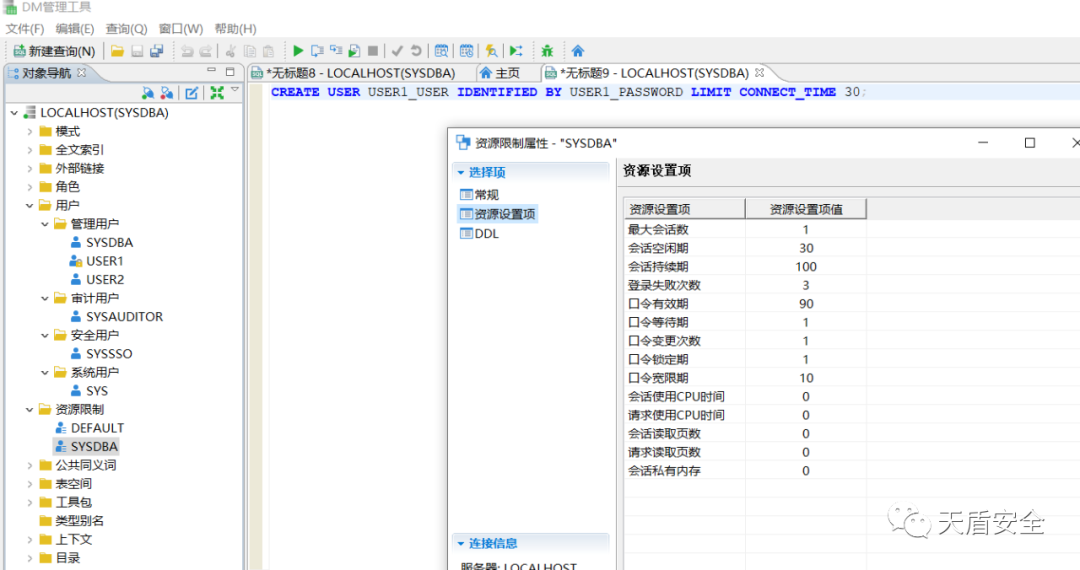Click the 最大会话数 value cell
The image size is (1080, 570).
[x=805, y=230]
